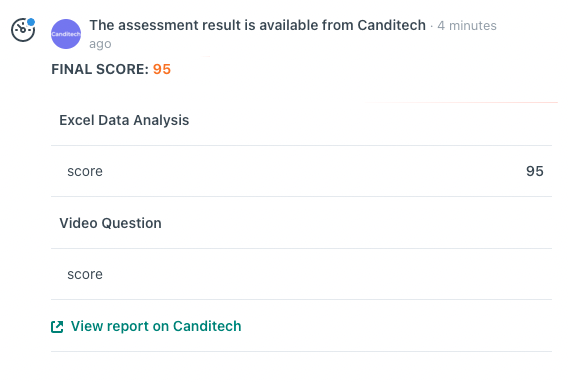Click the word Canditech in the report link
The height and width of the screenshot is (382, 568).
tap(207, 326)
